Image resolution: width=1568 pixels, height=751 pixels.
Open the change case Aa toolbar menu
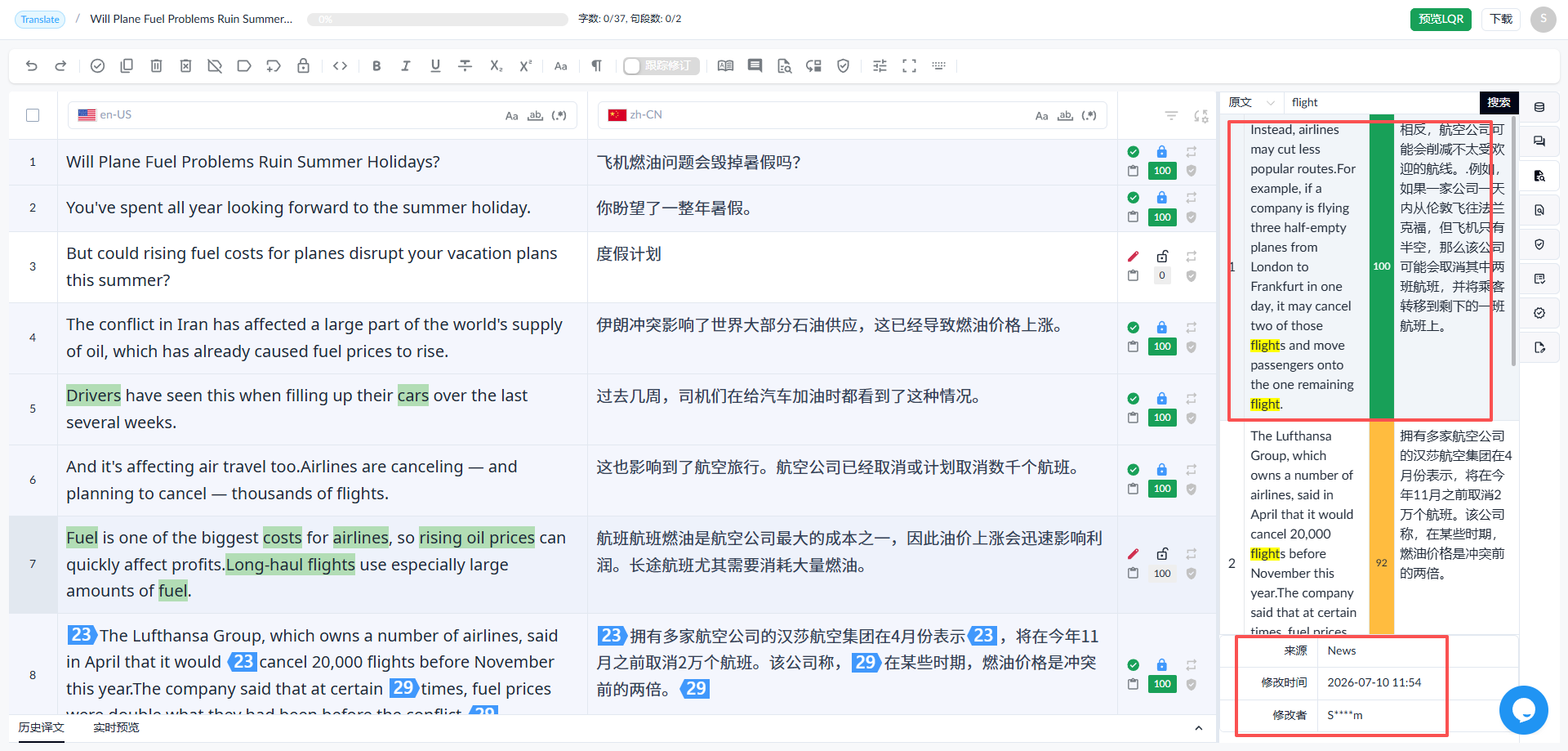pos(560,66)
